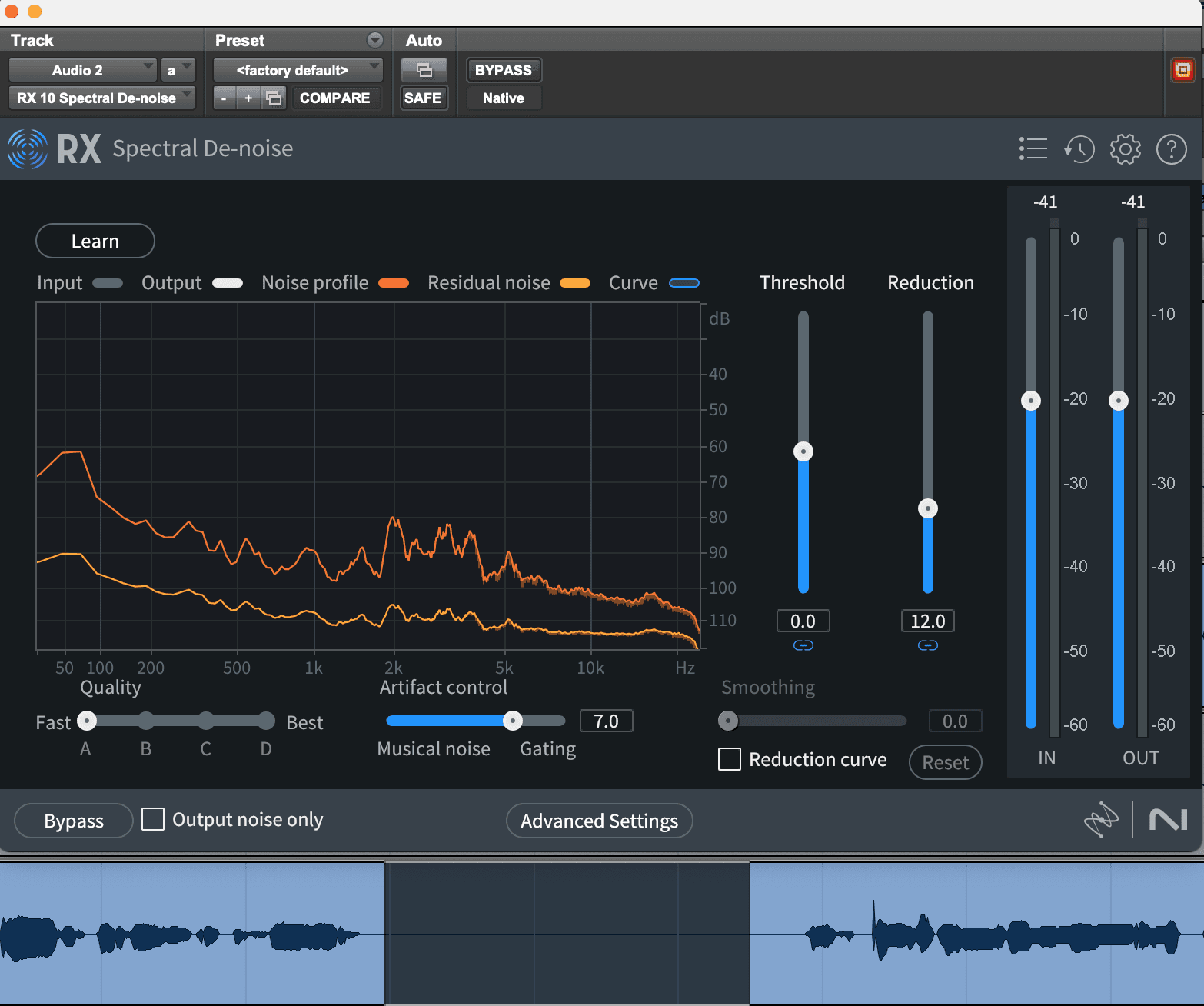Open the RX 10 Spectral De-noise plugin selector

pos(101,98)
